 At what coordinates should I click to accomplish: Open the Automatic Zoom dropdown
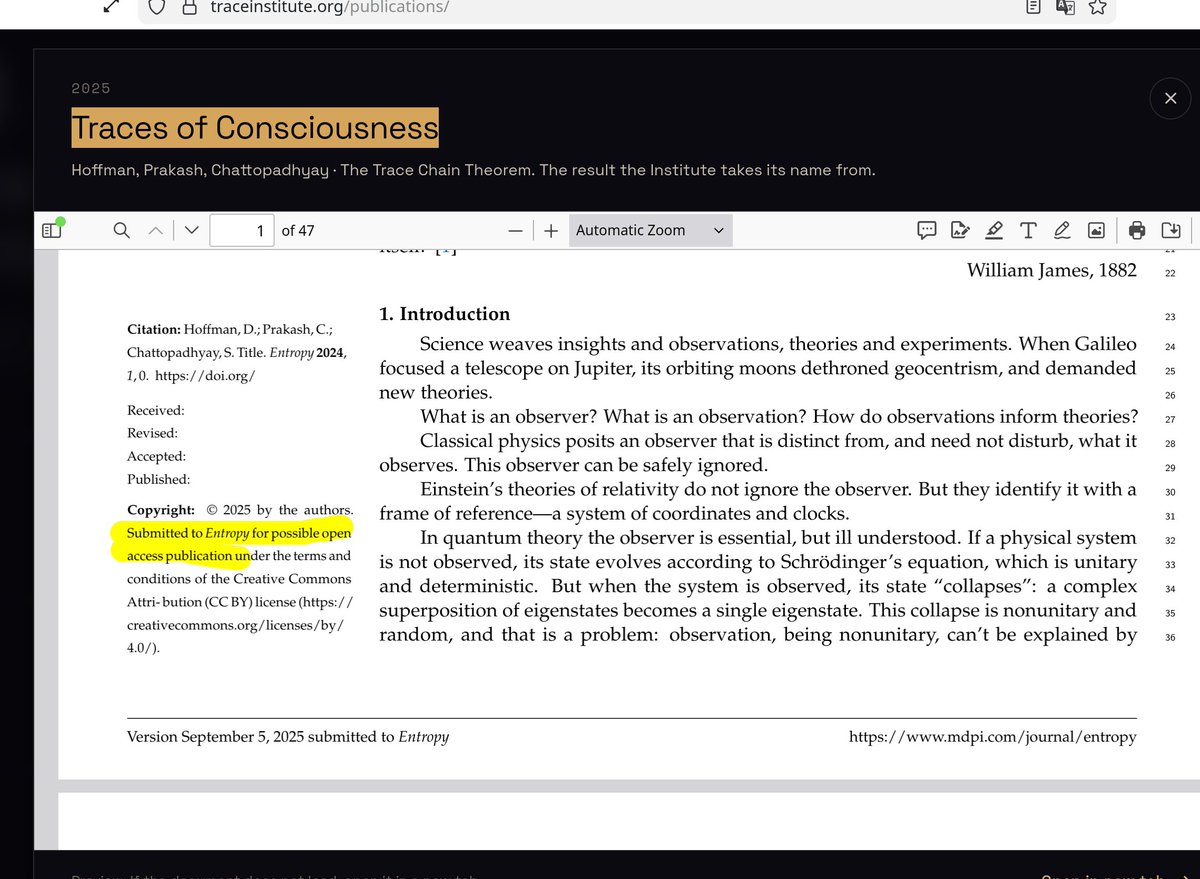(650, 230)
